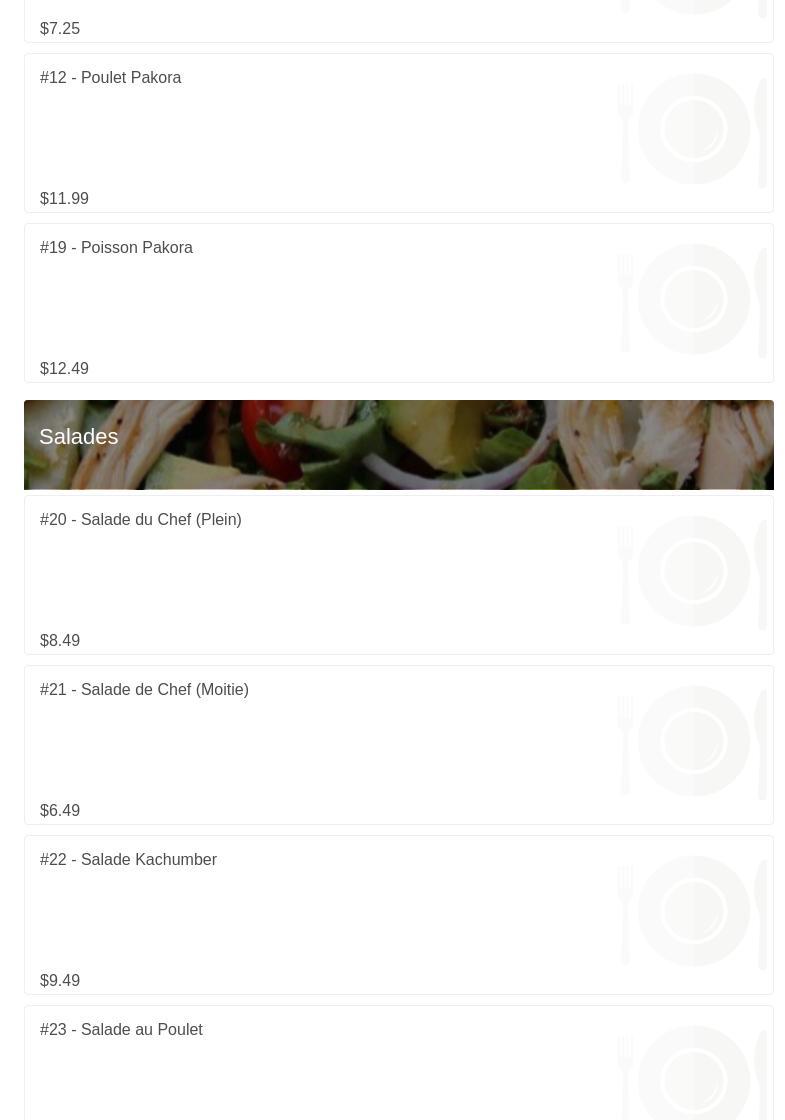The height and width of the screenshot is (1120, 785).
Task: Click plate icon beside Salade Kachumber
Action: pos(693,911)
